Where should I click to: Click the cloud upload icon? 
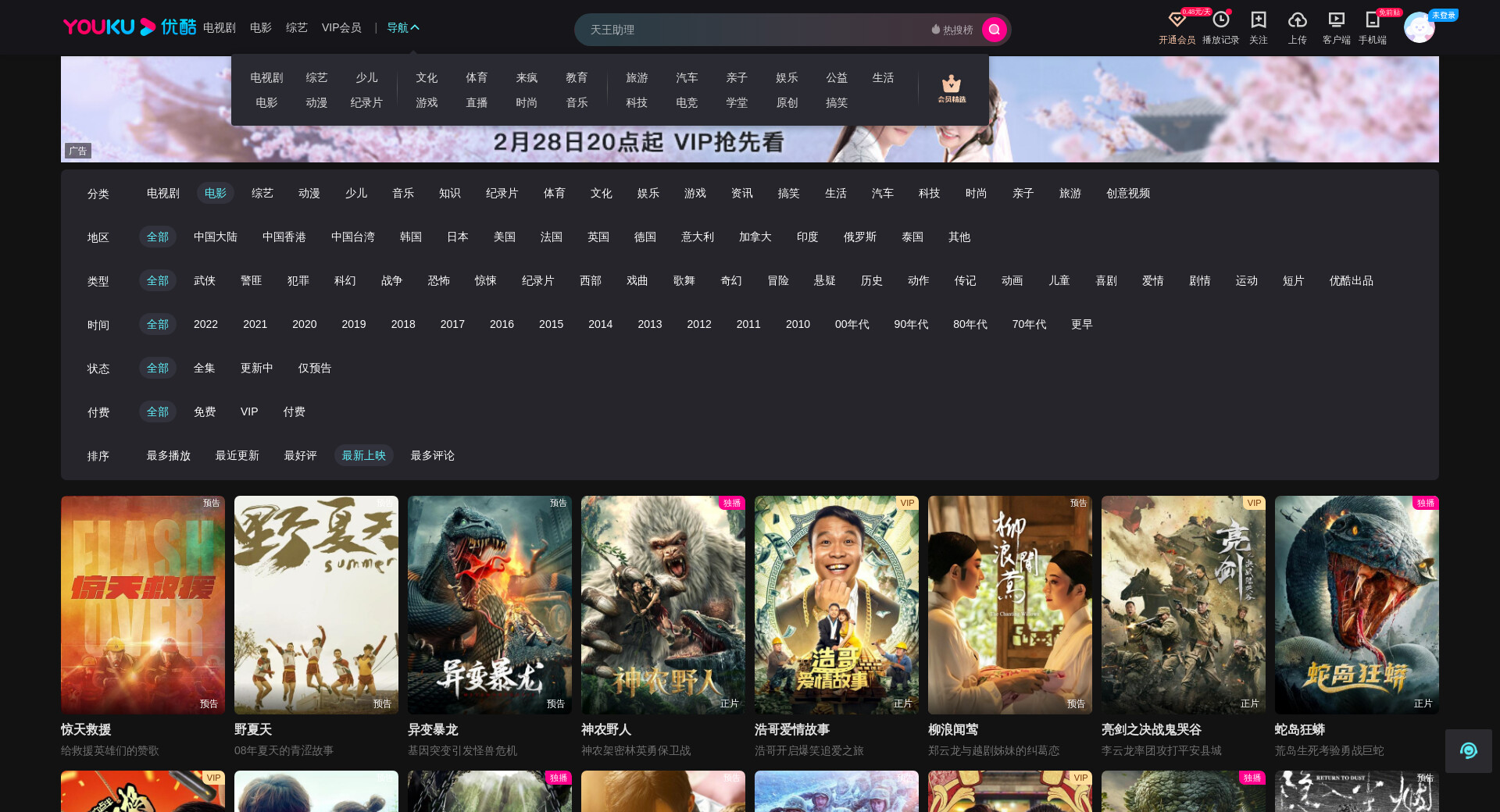(1297, 20)
